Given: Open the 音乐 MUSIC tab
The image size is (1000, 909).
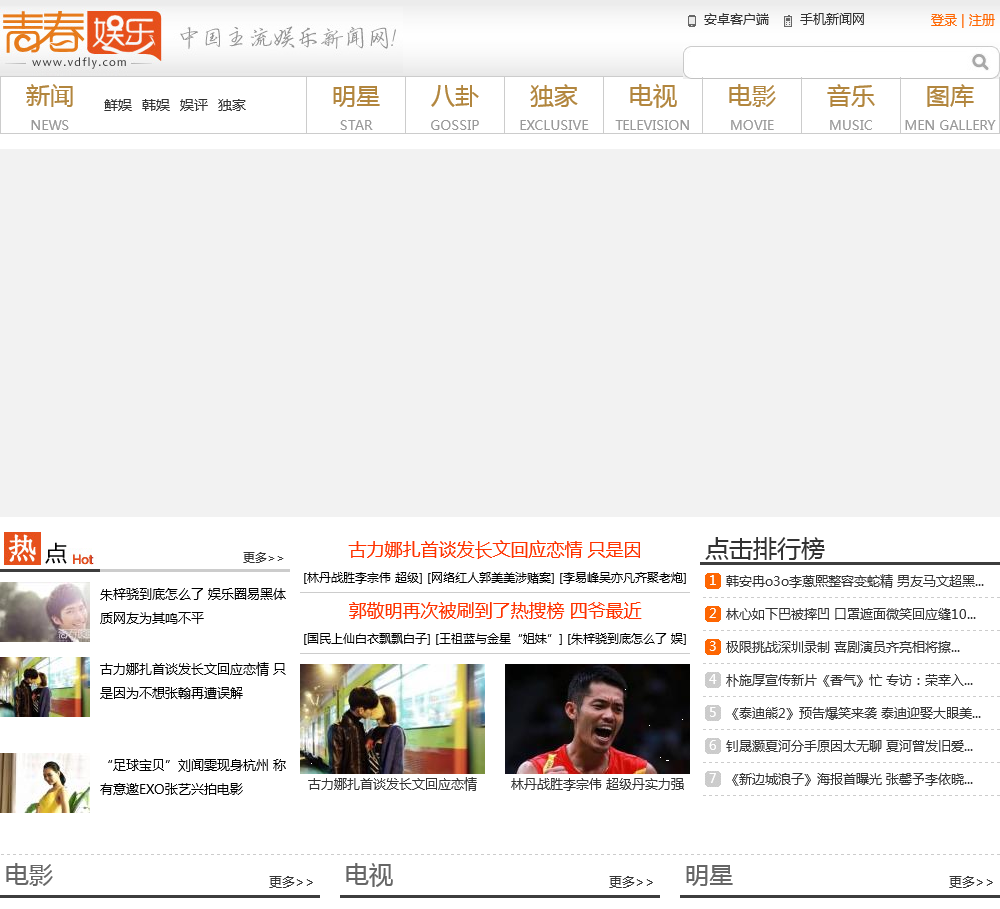Looking at the screenshot, I should point(851,107).
